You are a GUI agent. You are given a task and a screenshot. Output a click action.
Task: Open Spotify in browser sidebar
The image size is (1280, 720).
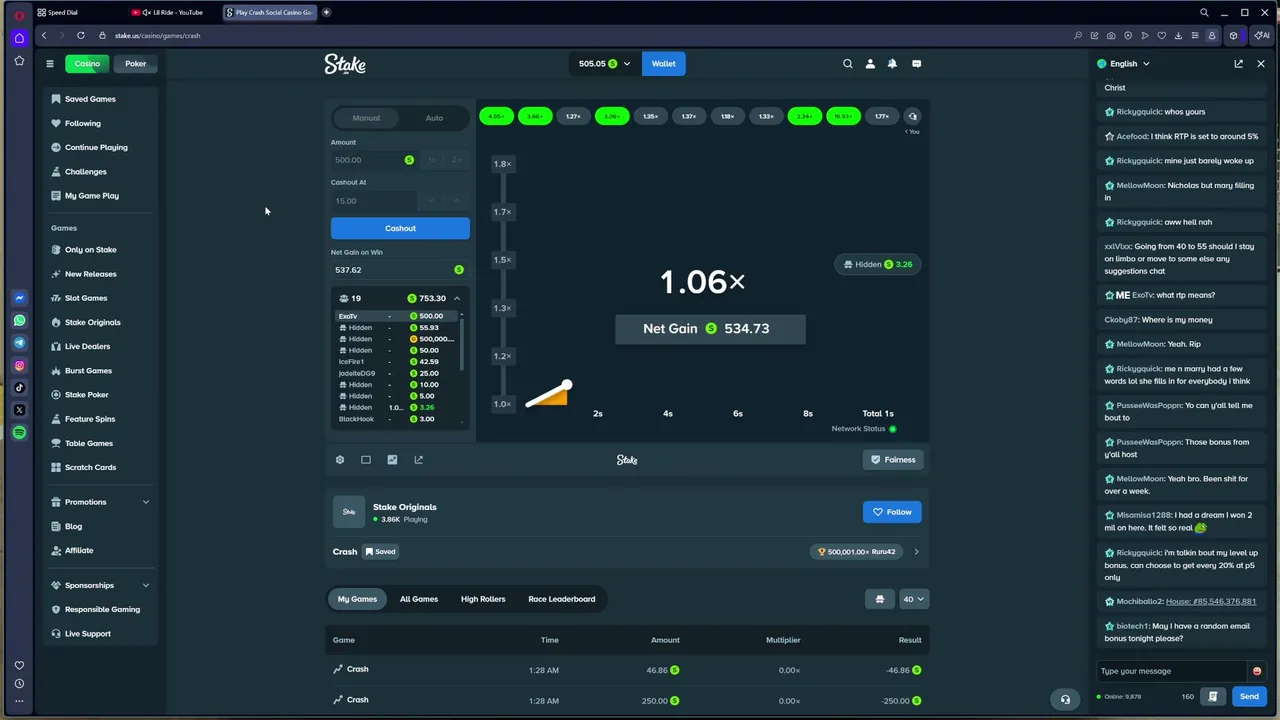pos(19,433)
